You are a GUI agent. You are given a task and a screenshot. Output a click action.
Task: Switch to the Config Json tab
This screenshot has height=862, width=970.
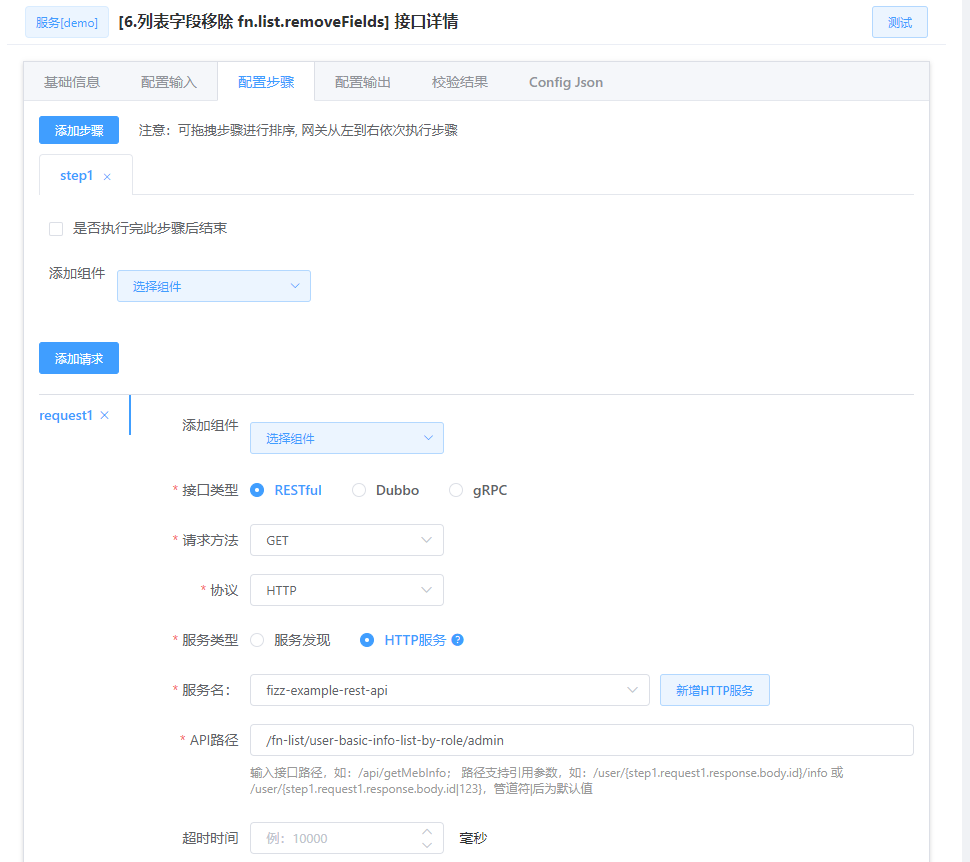pos(565,82)
